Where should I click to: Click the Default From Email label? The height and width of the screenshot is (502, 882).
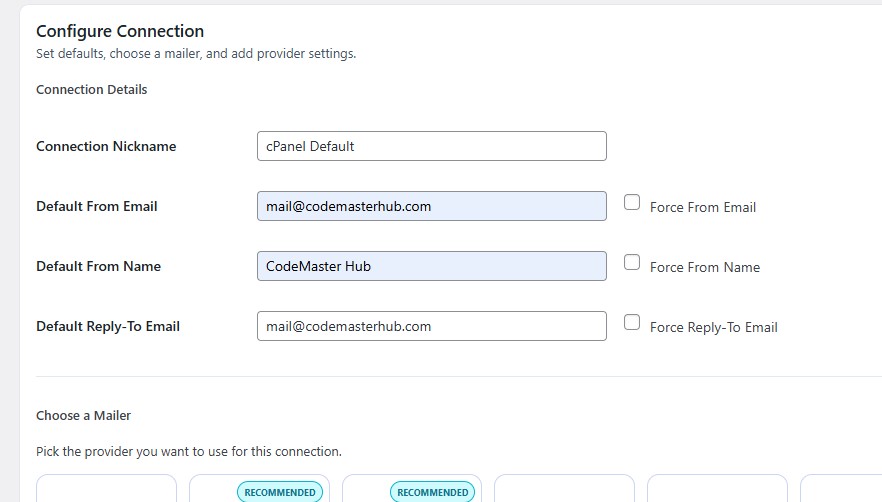[97, 206]
